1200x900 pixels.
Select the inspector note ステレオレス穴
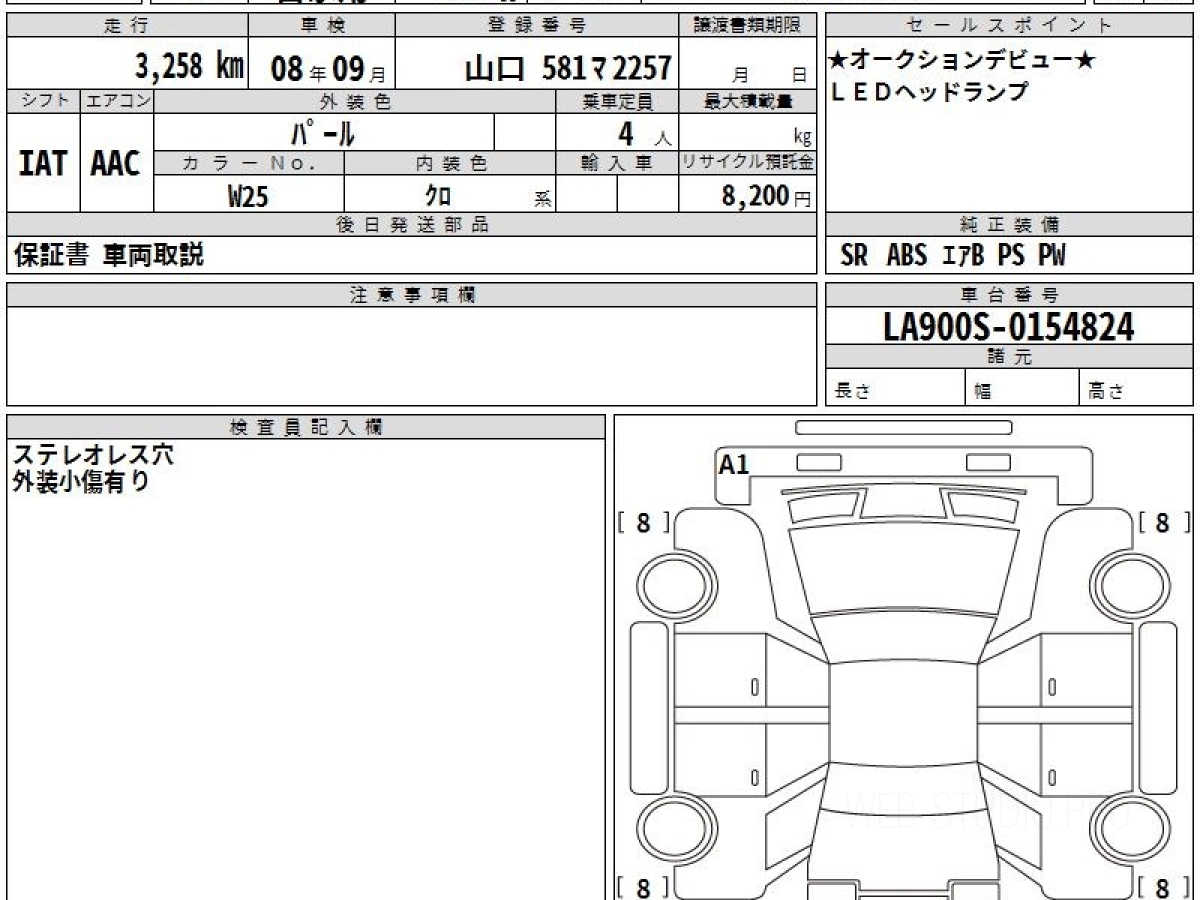click(x=93, y=455)
